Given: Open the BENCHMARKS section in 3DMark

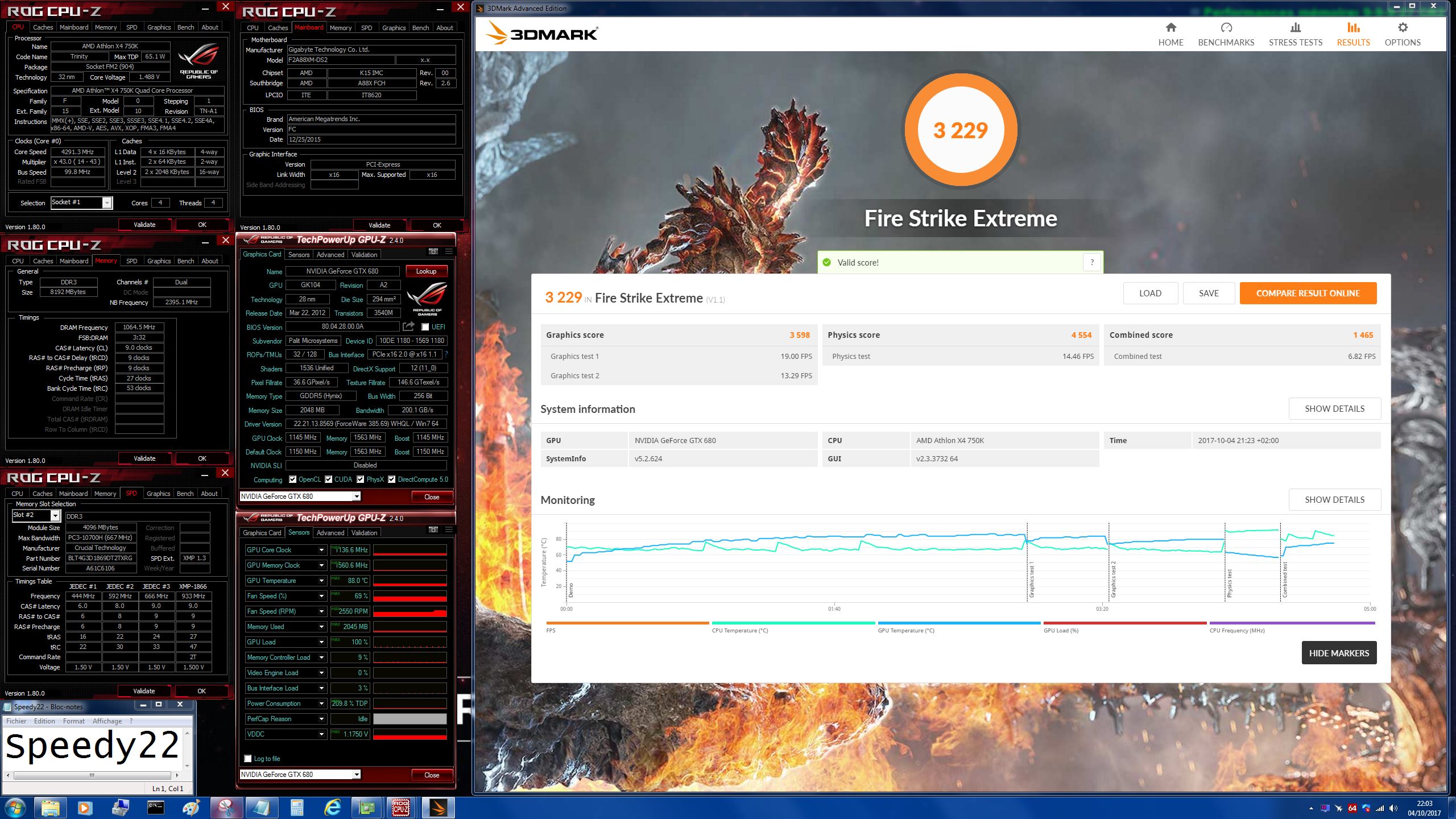Looking at the screenshot, I should point(1226,35).
